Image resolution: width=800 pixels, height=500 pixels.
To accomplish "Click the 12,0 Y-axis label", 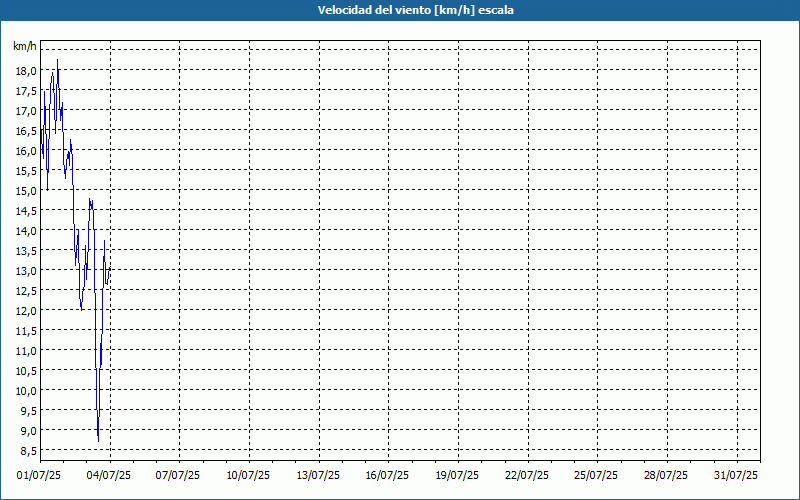I will pos(26,311).
